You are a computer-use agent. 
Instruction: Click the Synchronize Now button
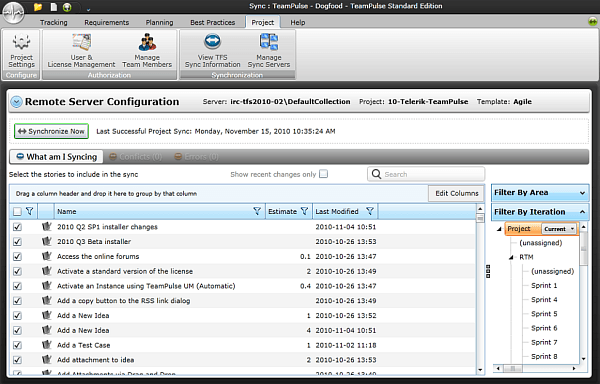pos(51,131)
